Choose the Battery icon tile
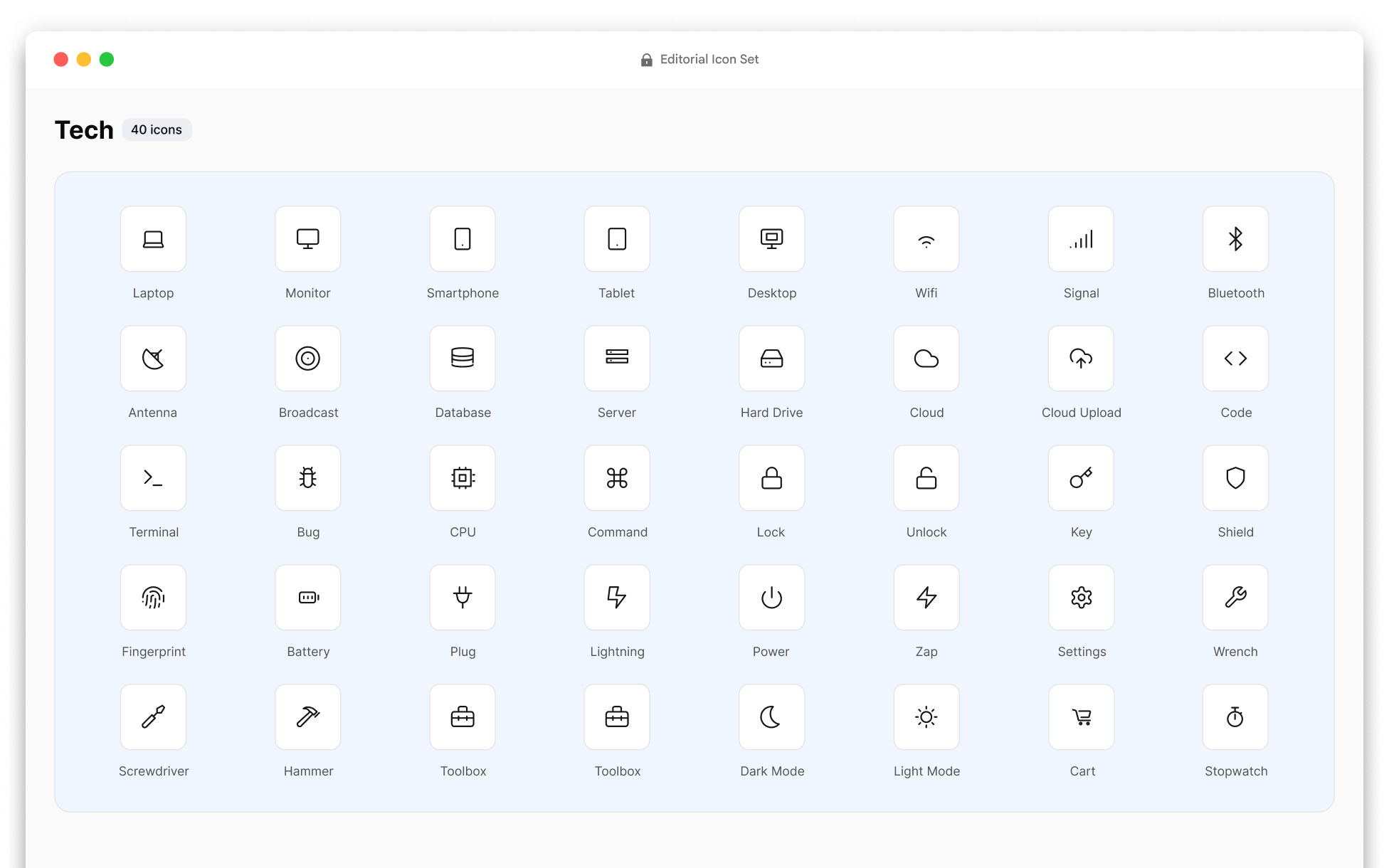Image resolution: width=1389 pixels, height=868 pixels. click(308, 598)
